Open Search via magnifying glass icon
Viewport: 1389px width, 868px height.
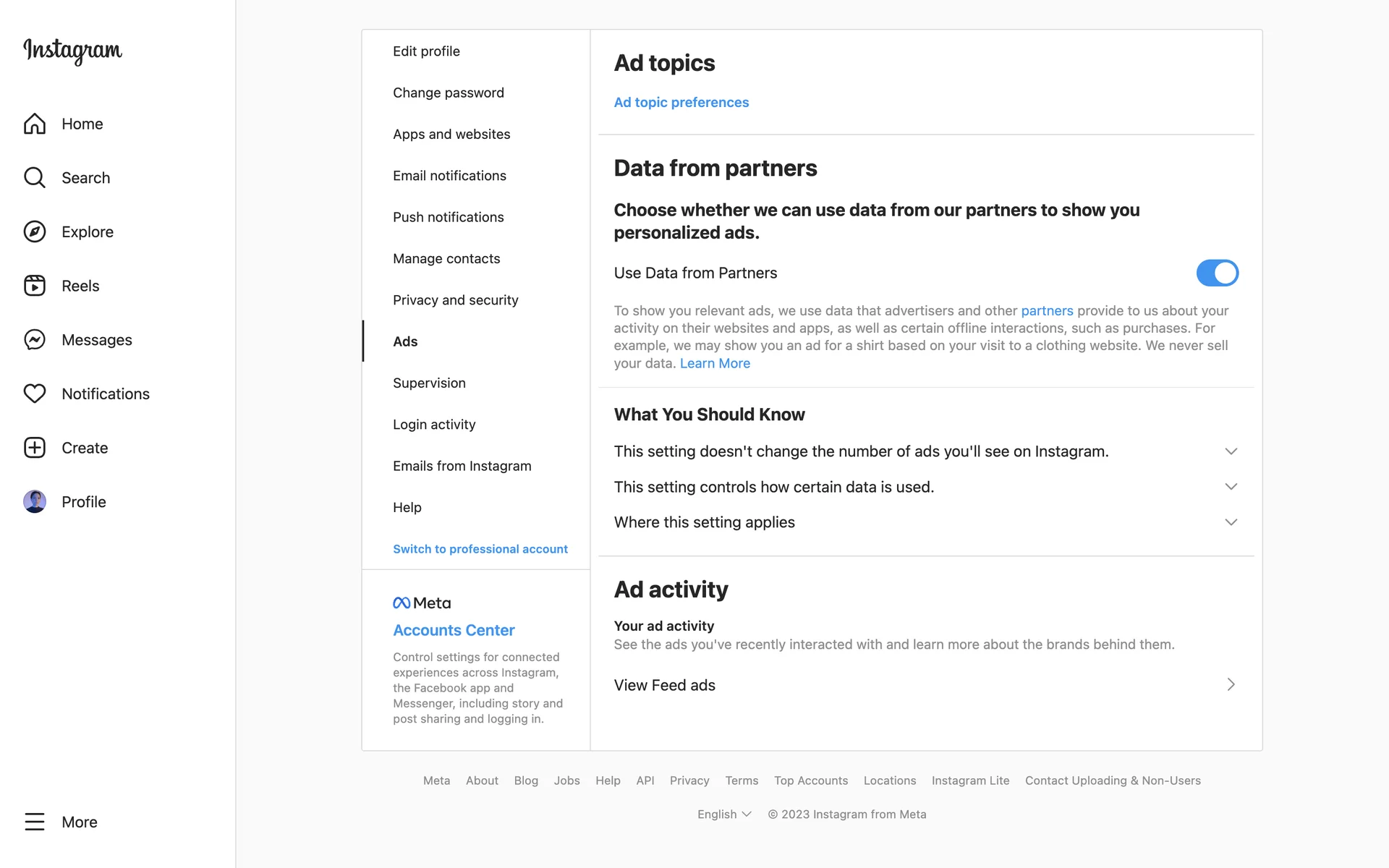34,178
